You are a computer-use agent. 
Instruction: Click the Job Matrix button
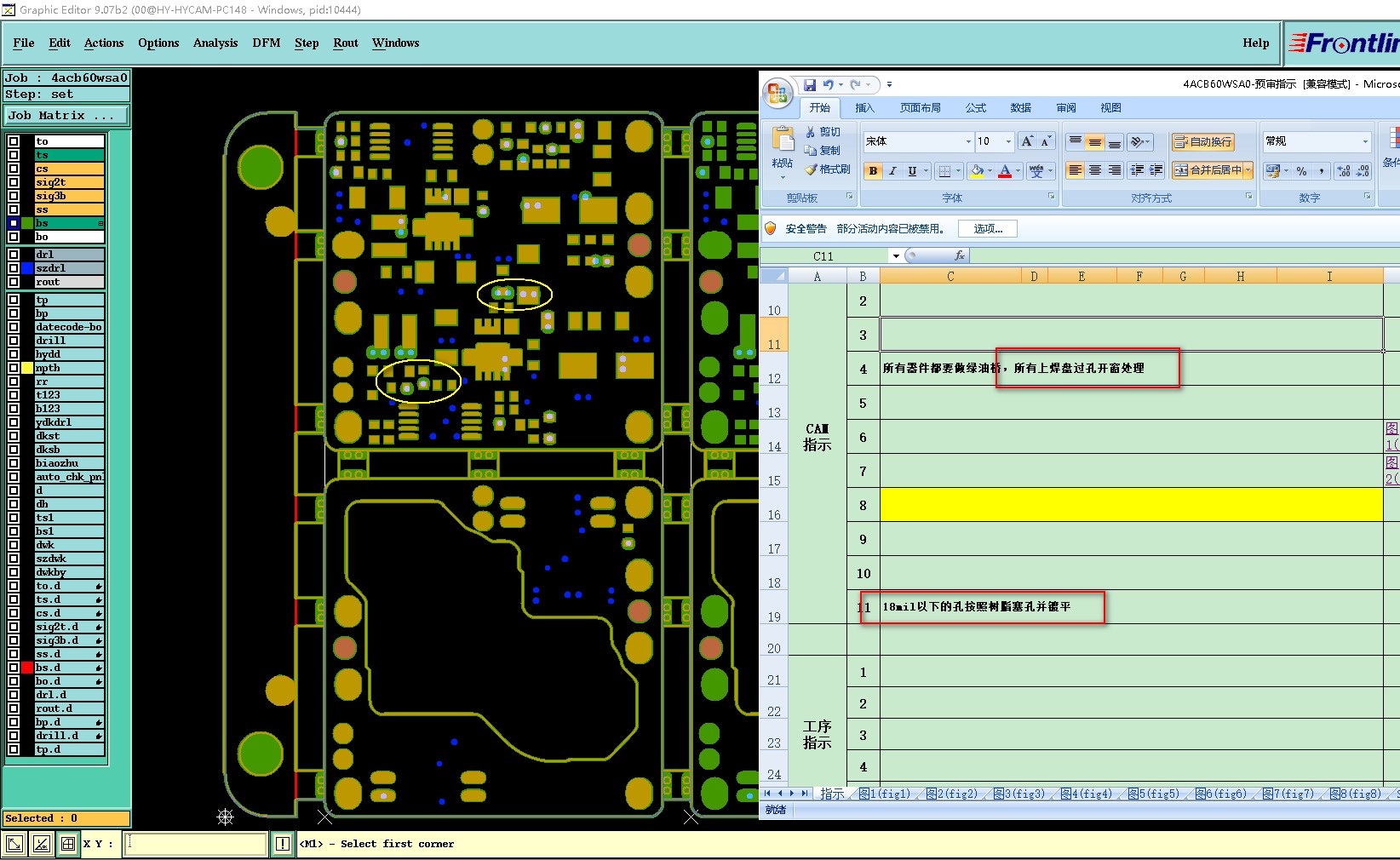[x=66, y=115]
